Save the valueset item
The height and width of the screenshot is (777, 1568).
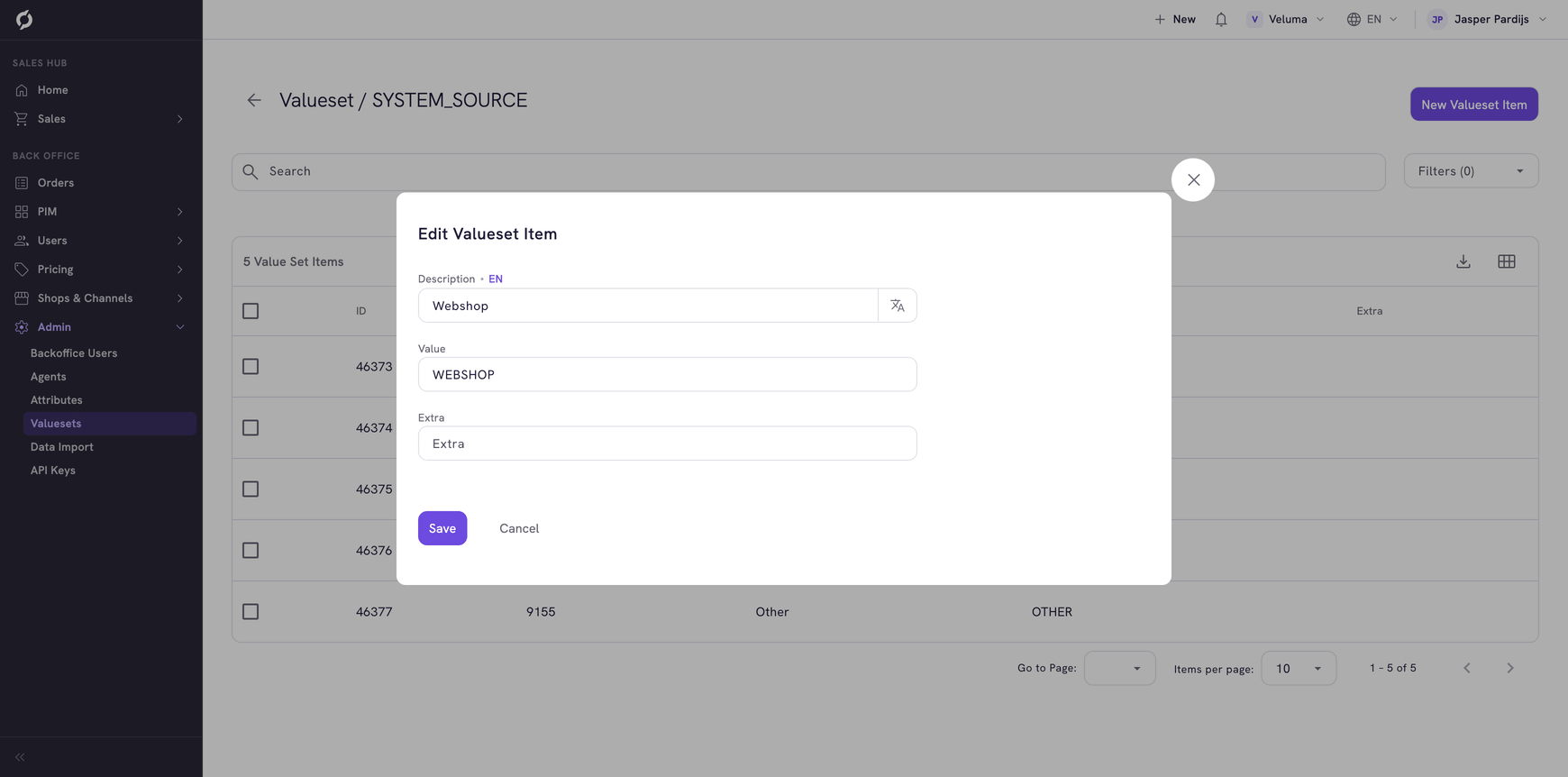[x=442, y=528]
